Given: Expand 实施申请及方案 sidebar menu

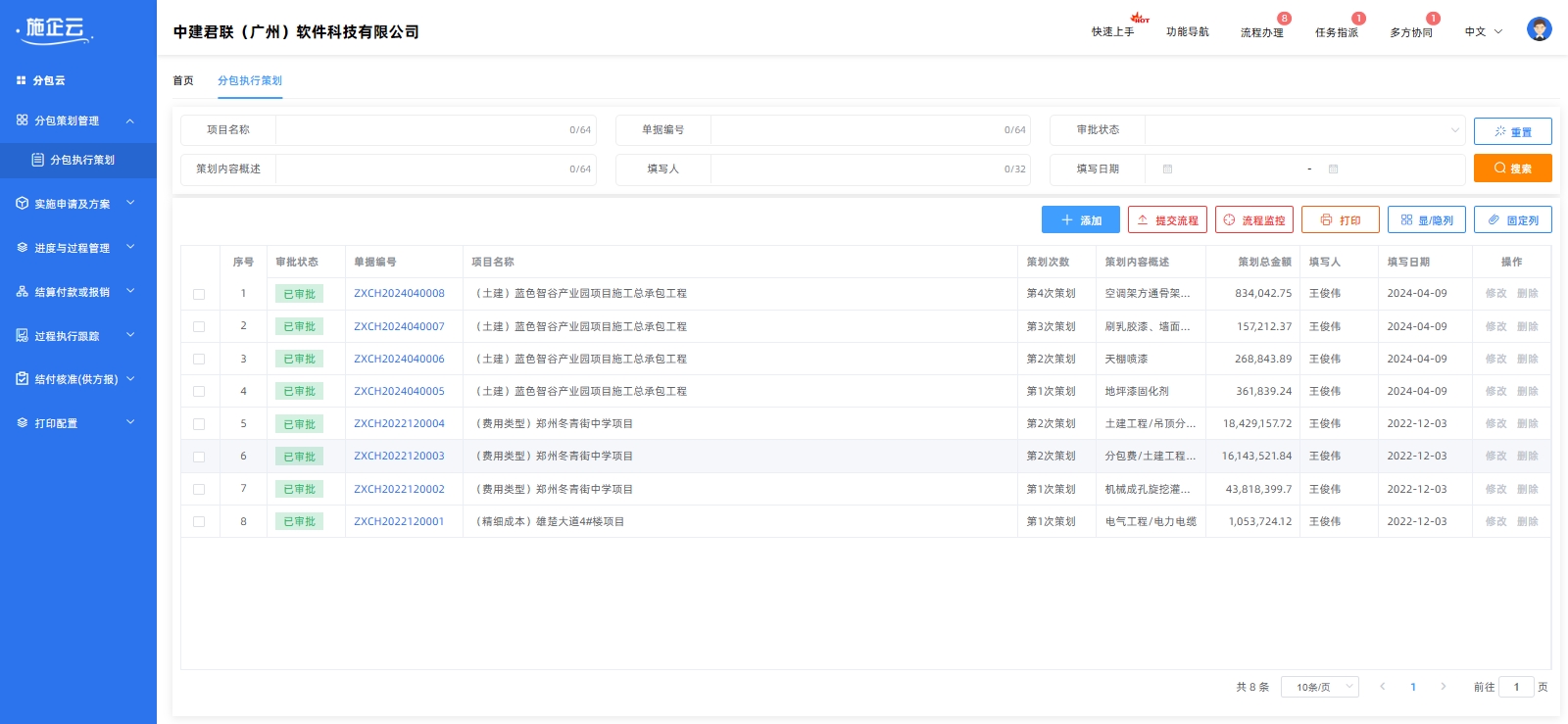Looking at the screenshot, I should (x=76, y=204).
